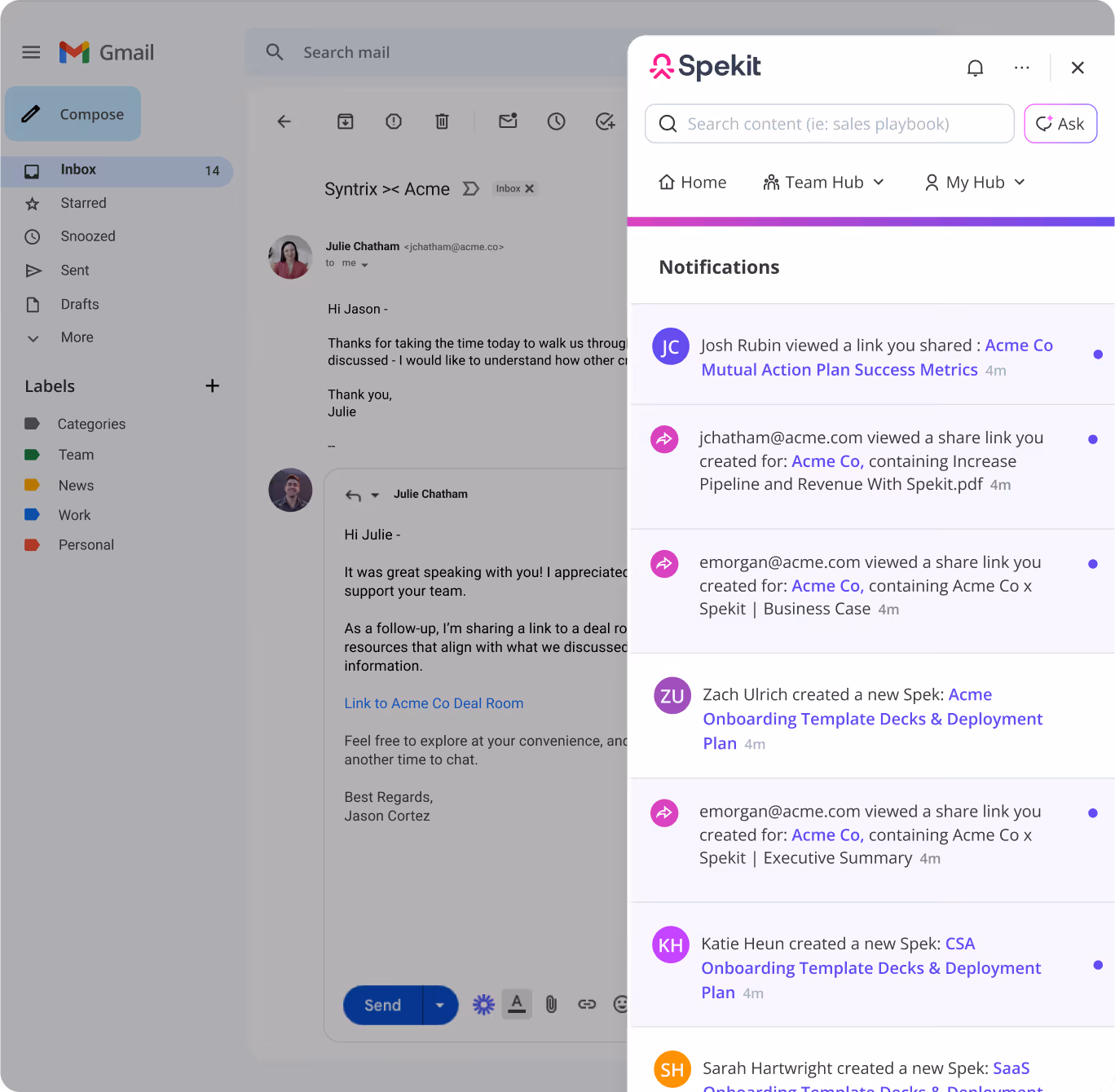The image size is (1115, 1092).
Task: Click Jason's profile photo in reply
Action: point(290,490)
